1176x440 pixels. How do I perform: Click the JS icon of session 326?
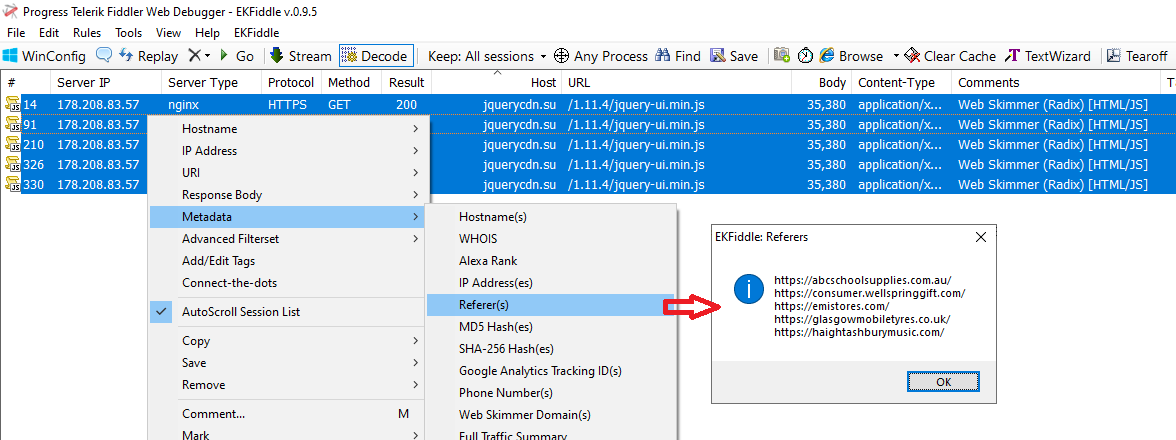12,164
